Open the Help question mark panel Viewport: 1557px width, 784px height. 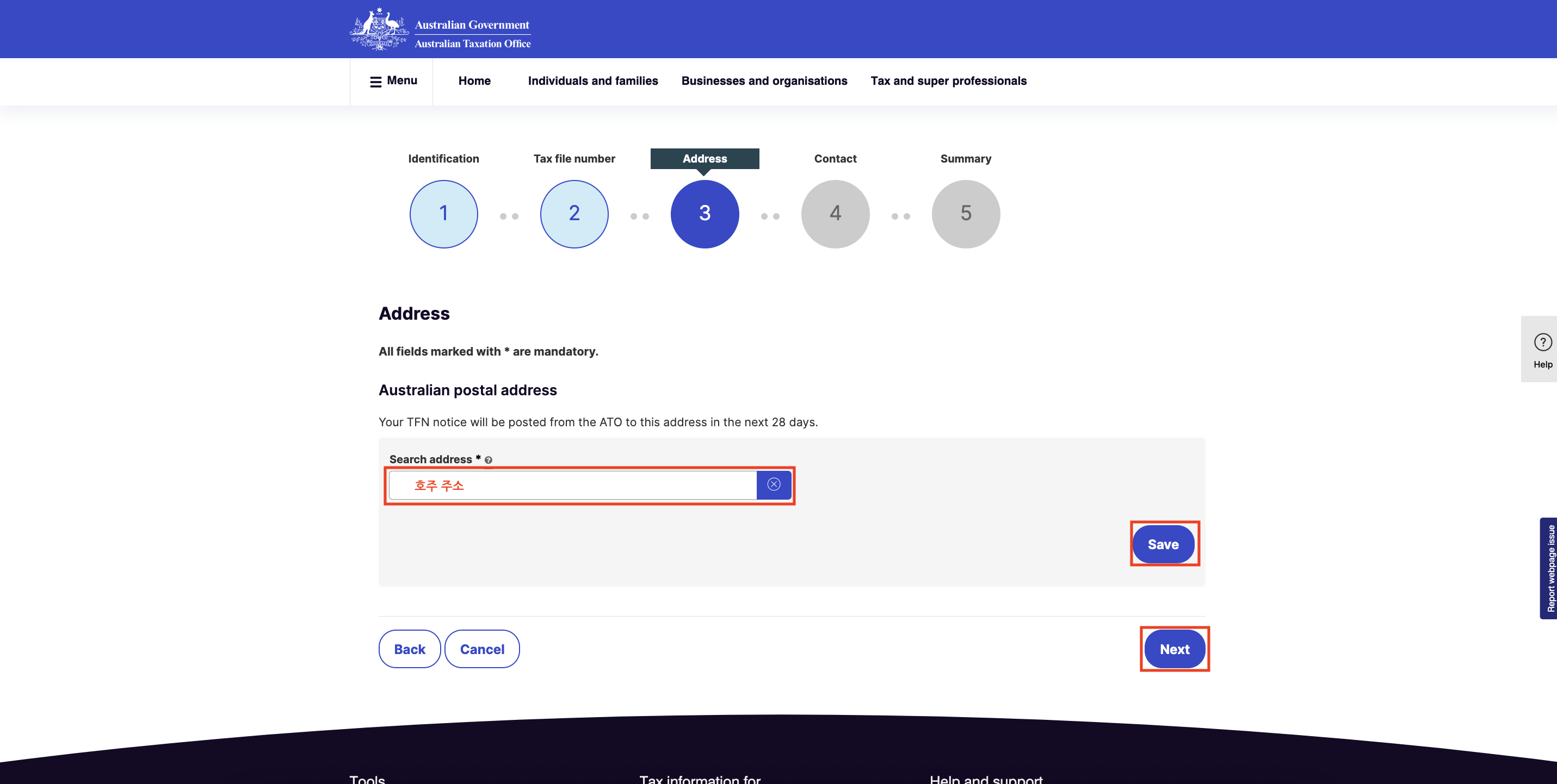[x=1542, y=349]
